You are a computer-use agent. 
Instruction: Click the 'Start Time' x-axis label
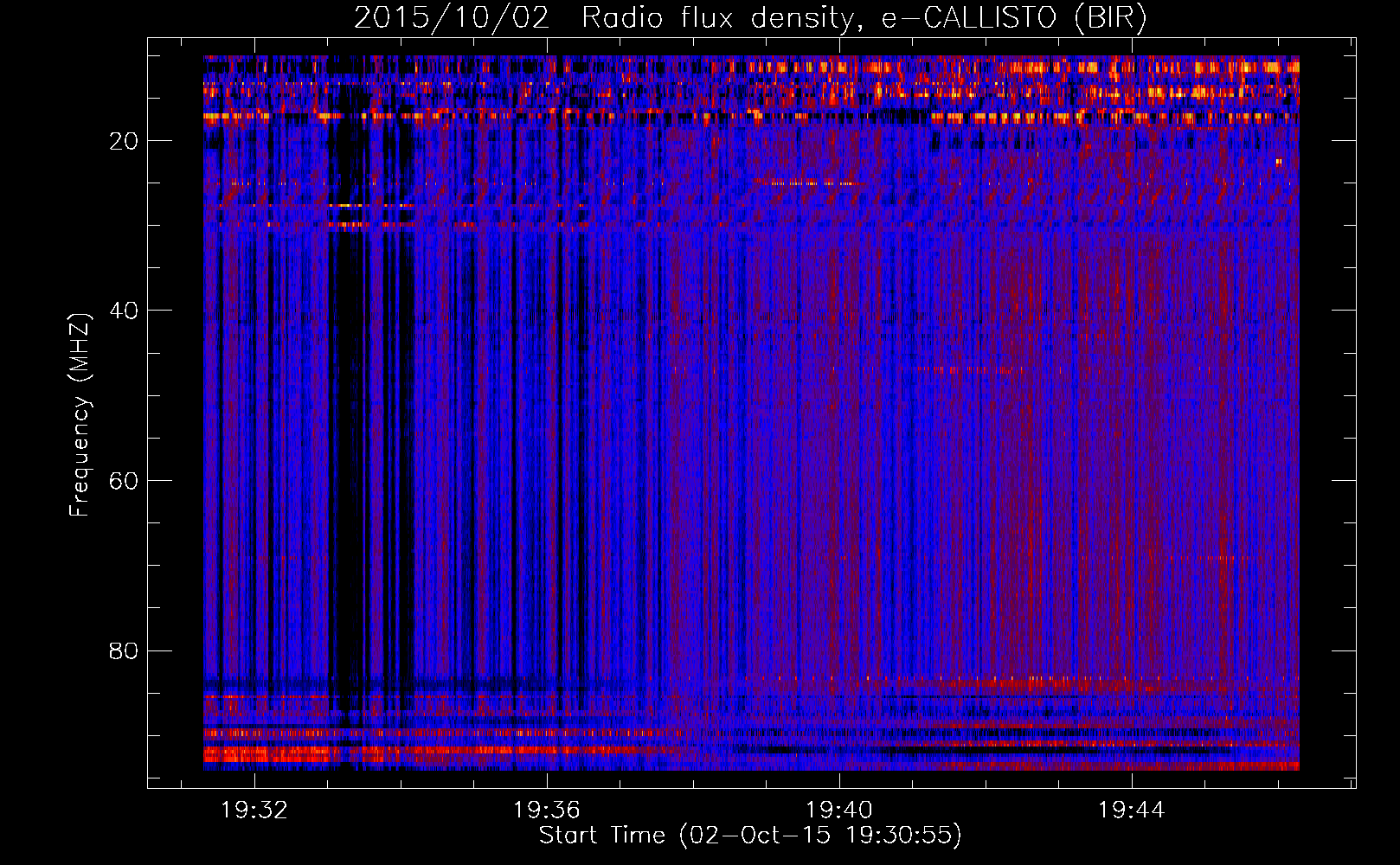click(x=750, y=836)
